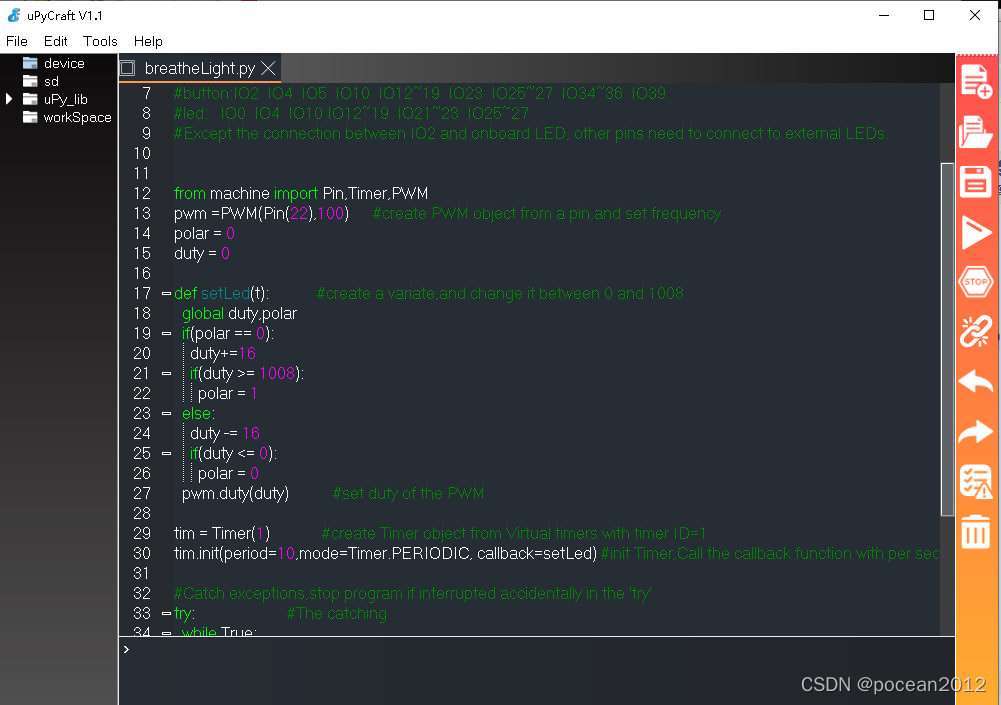This screenshot has width=1001, height=705.
Task: Collapse the if(polar == 0) fold on line 19
Action: 167,333
